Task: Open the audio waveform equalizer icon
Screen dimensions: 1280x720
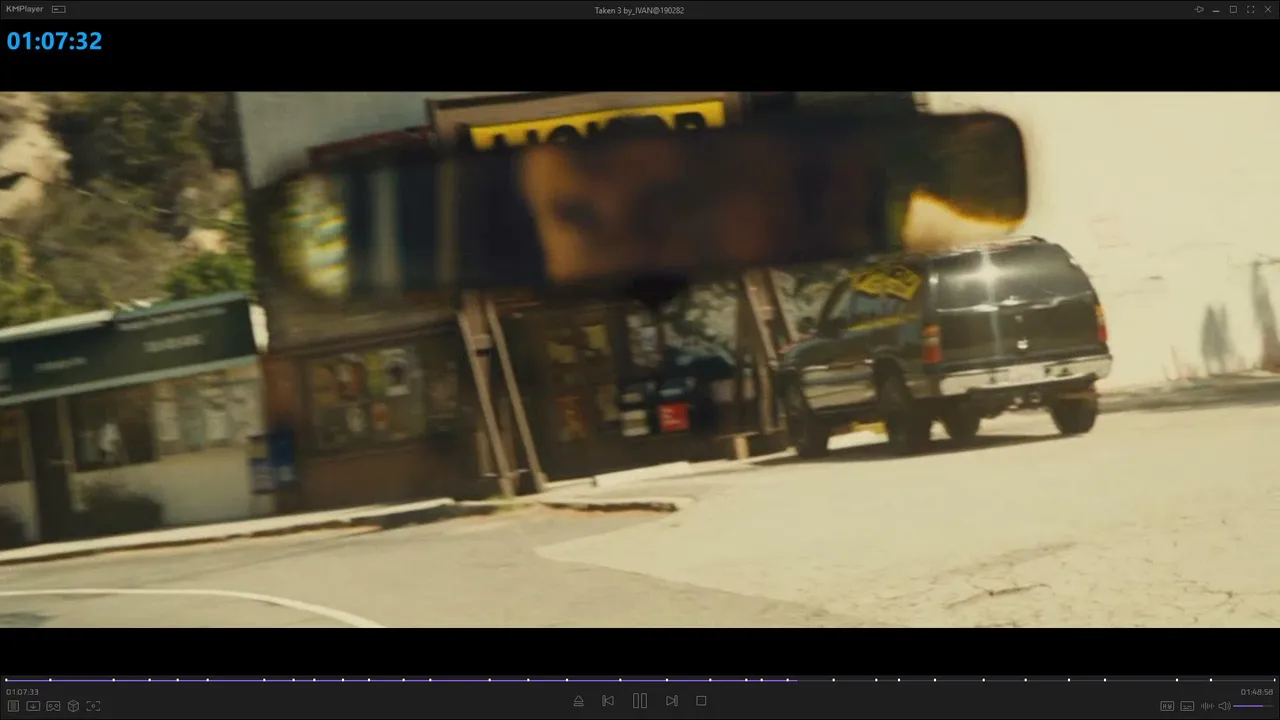Action: click(1207, 706)
